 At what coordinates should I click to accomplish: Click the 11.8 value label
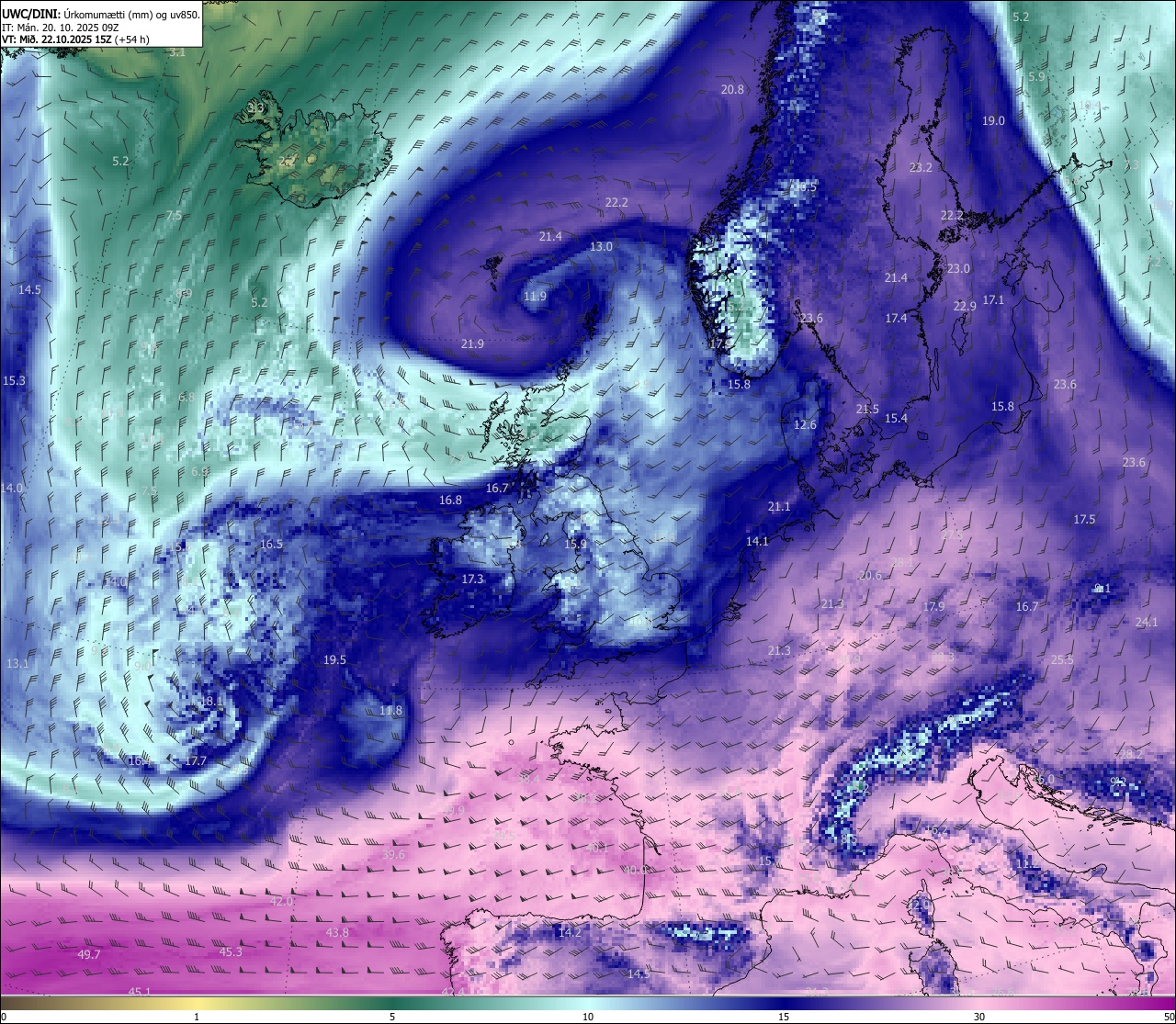[390, 710]
